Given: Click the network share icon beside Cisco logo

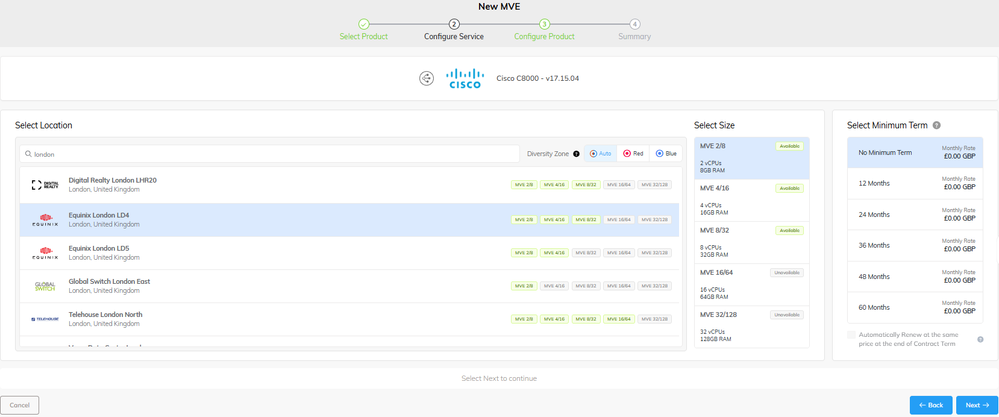Looking at the screenshot, I should pos(426,78).
